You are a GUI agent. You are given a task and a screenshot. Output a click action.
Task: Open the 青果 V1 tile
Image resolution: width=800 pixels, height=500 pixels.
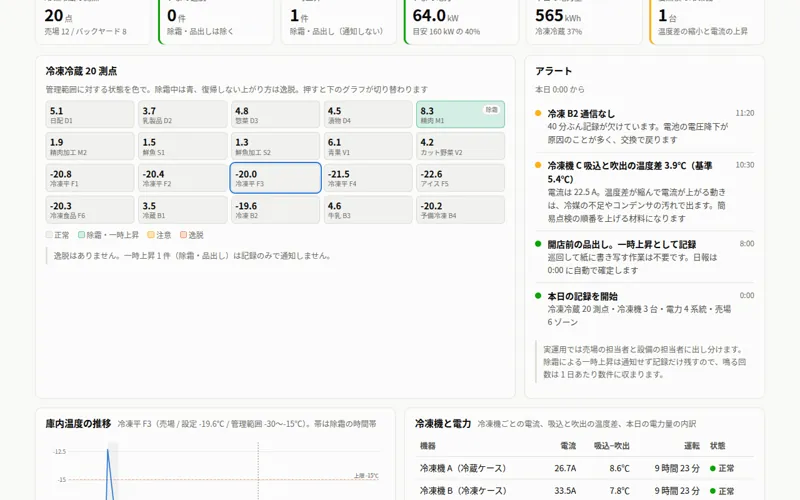368,146
